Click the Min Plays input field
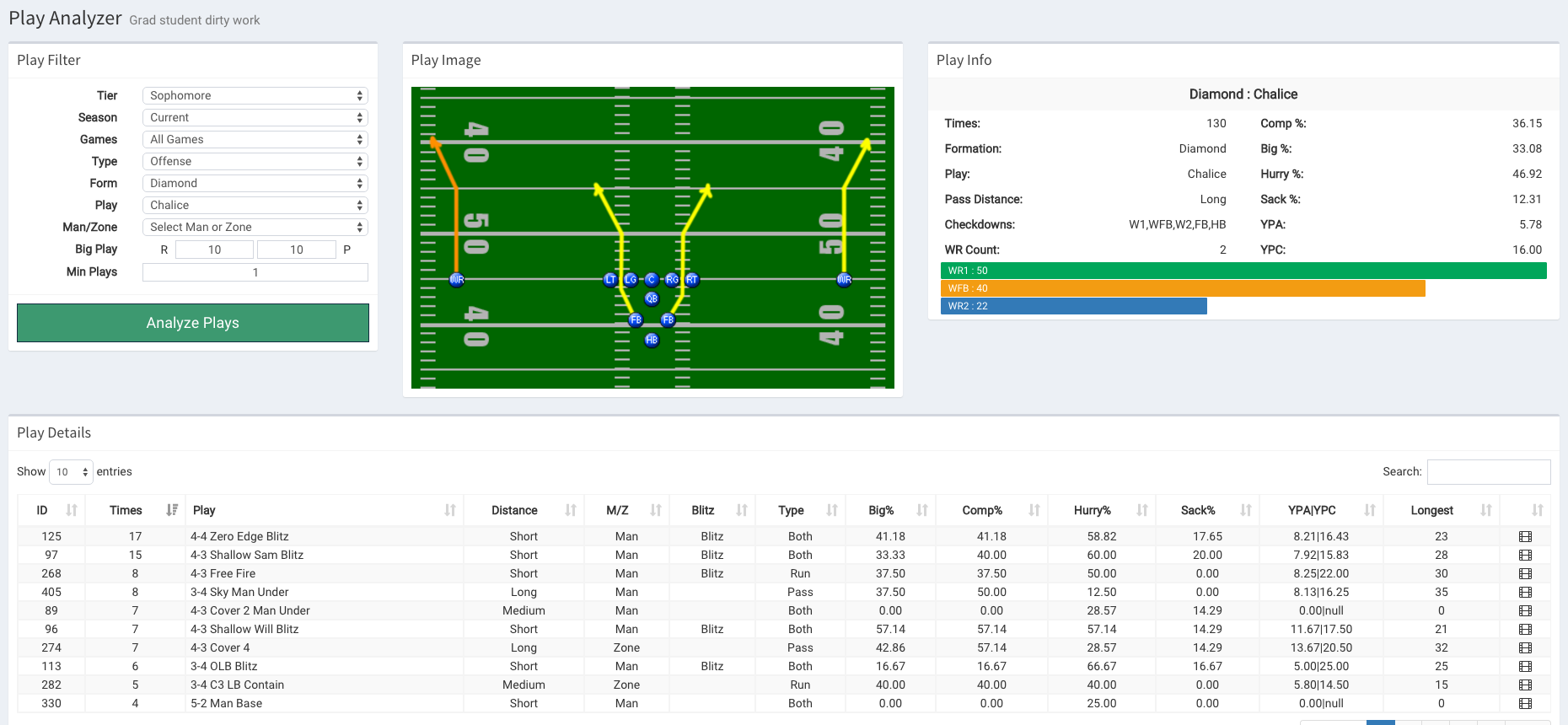This screenshot has width=1568, height=725. pos(255,272)
